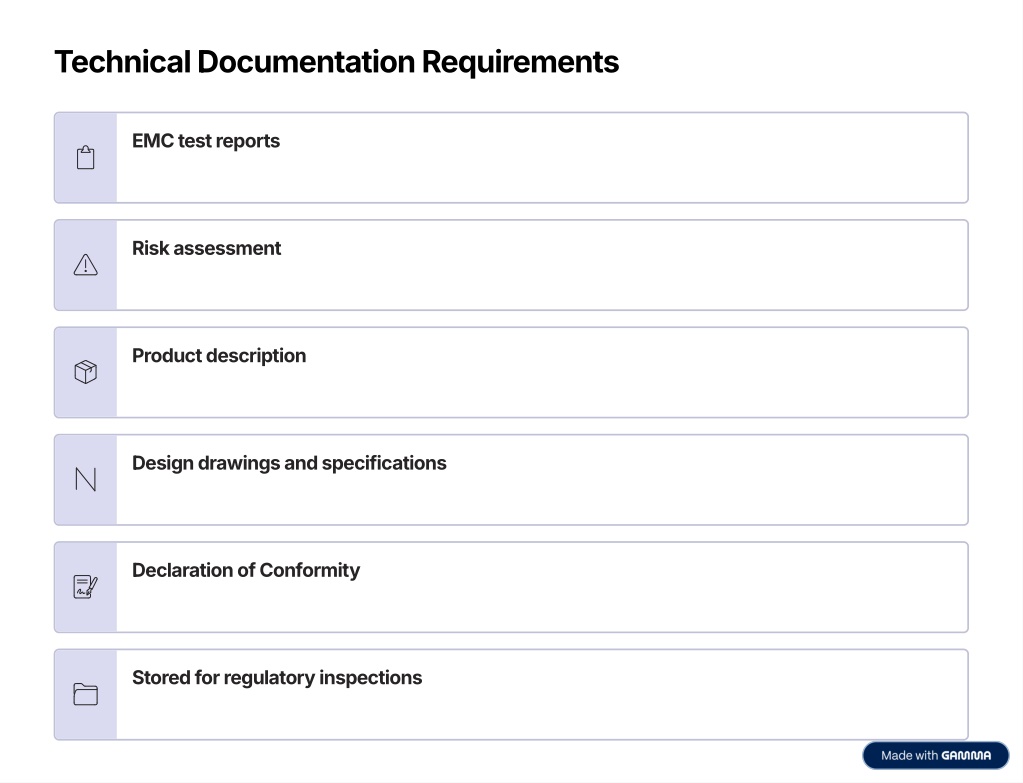
Task: Click the clipboard icon beside EMC test reports
Action: (85, 158)
